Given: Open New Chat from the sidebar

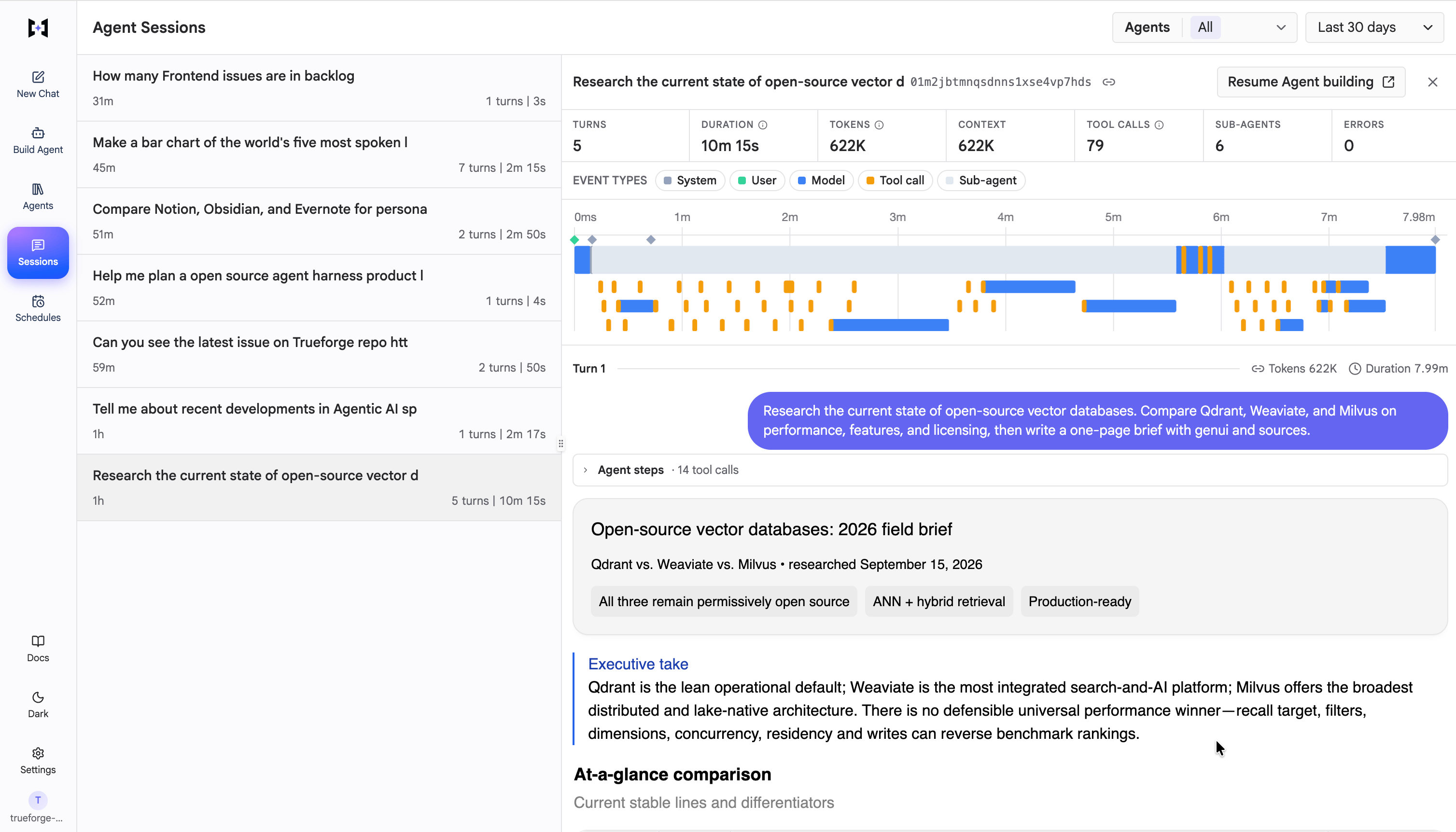Looking at the screenshot, I should [x=38, y=84].
